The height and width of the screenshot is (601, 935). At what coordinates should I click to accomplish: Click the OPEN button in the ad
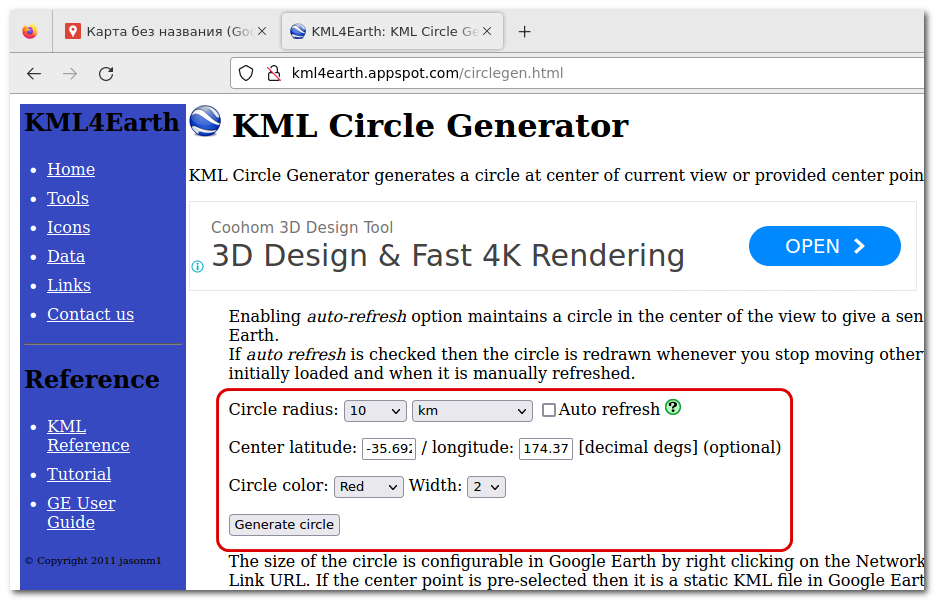tap(825, 246)
